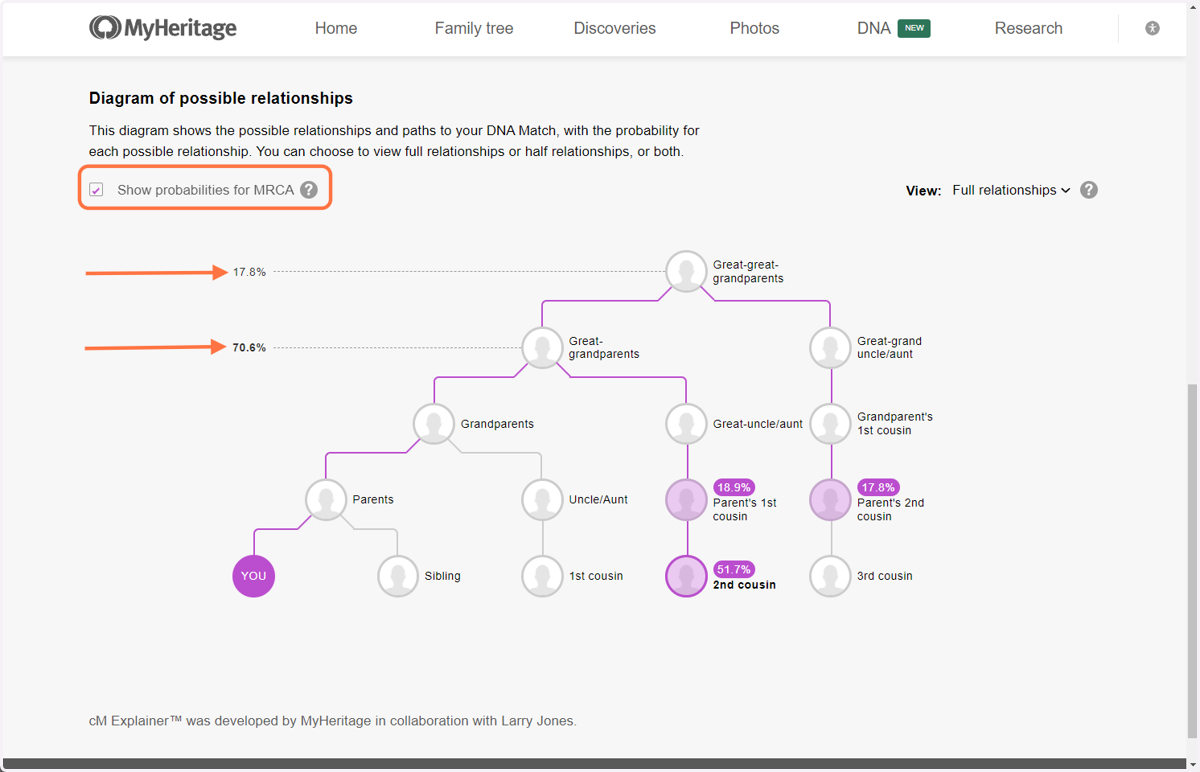Select the Great-great-grandparents avatar node

pos(686,271)
